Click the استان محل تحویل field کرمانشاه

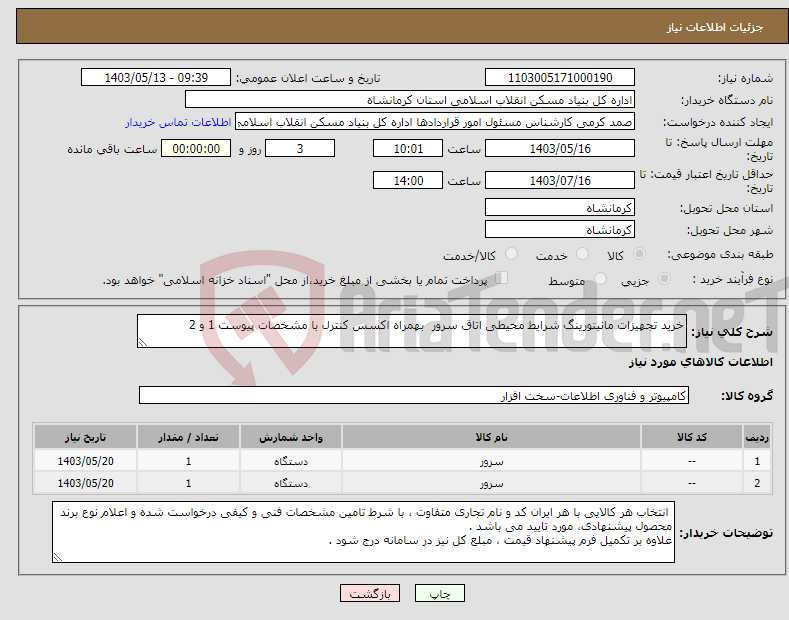pyautogui.click(x=560, y=207)
